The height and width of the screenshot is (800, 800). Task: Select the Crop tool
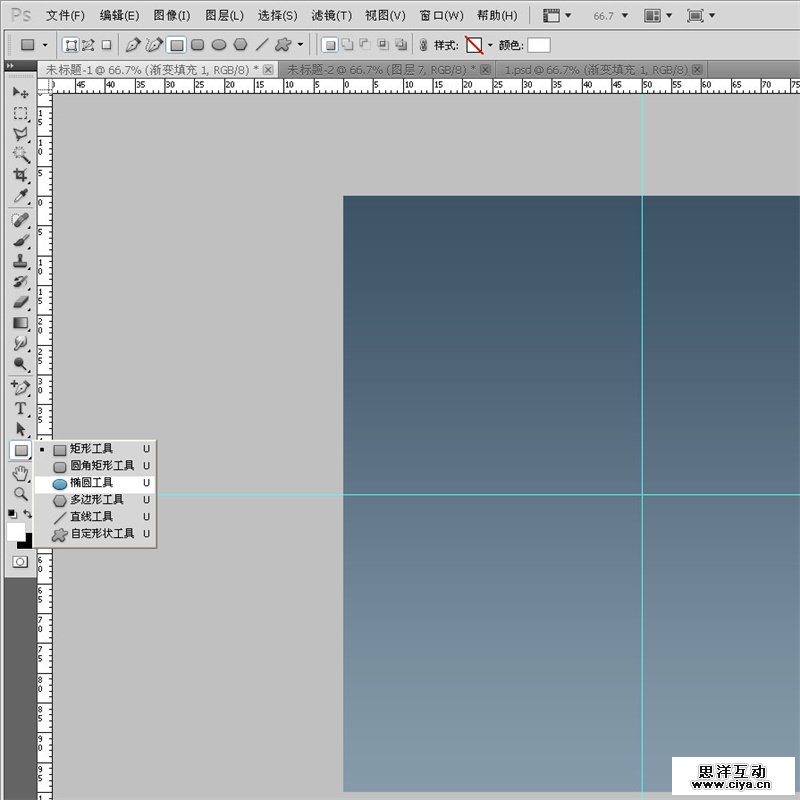click(x=20, y=175)
